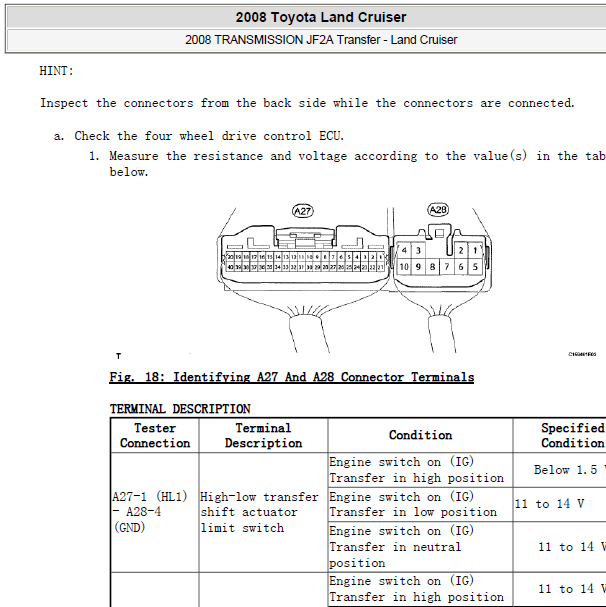
Task: Select the 'TRANSMISSION JF2A Transfer' subtitle line
Action: coord(321,40)
